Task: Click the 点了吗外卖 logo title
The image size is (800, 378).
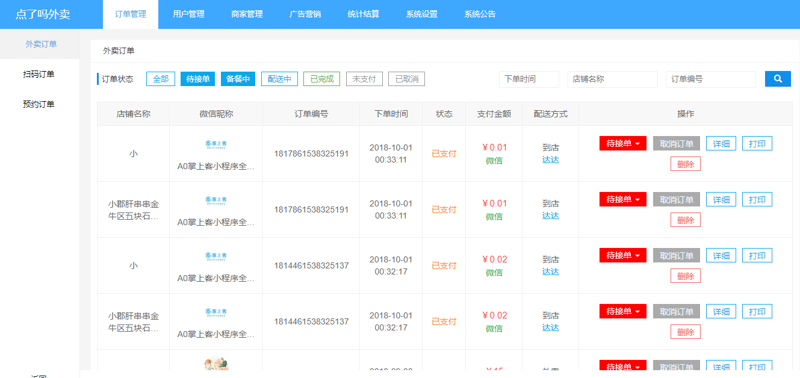Action: click(x=43, y=14)
